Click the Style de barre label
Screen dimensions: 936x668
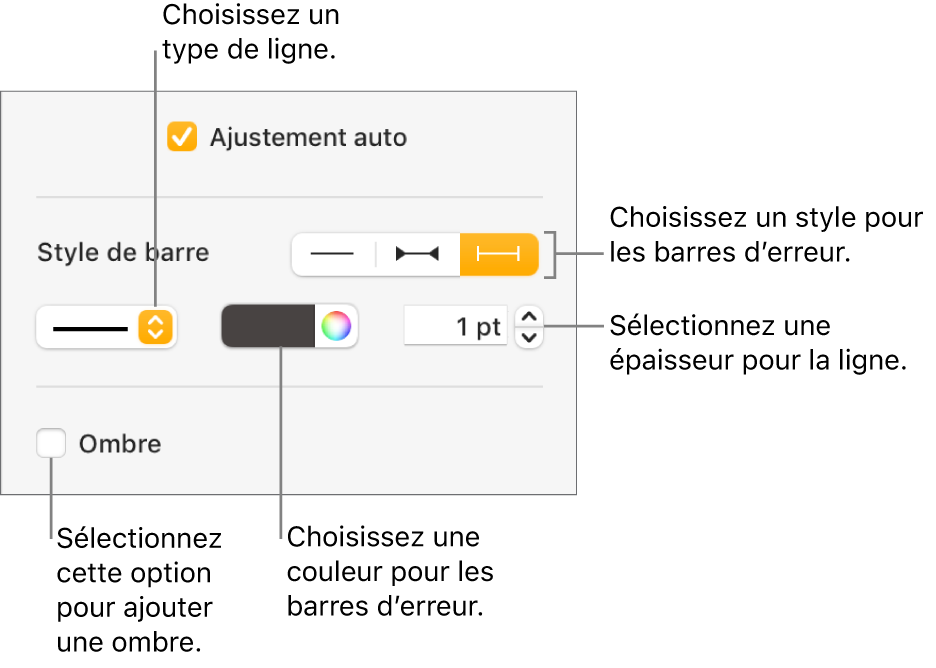tap(123, 252)
